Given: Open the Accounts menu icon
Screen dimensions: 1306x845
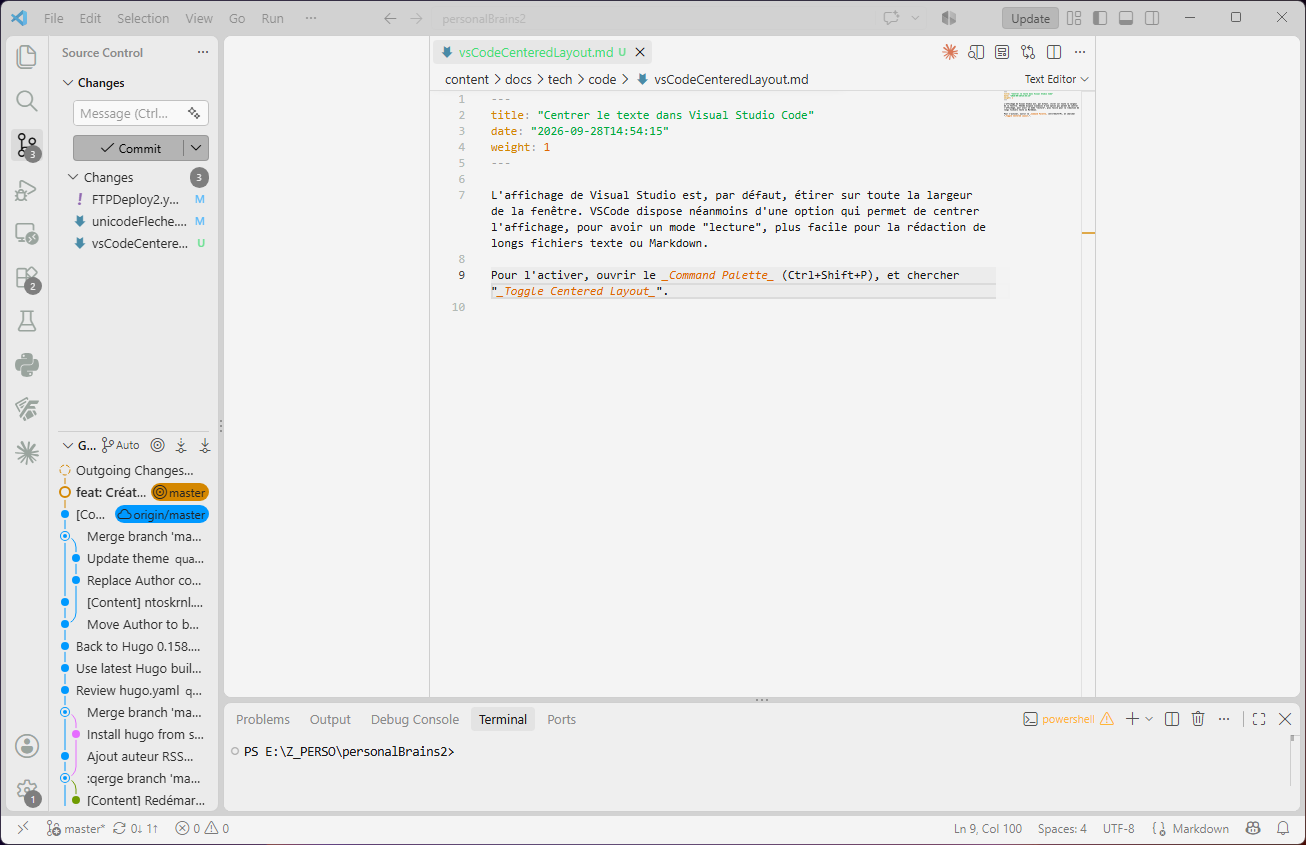Looking at the screenshot, I should (x=27, y=746).
